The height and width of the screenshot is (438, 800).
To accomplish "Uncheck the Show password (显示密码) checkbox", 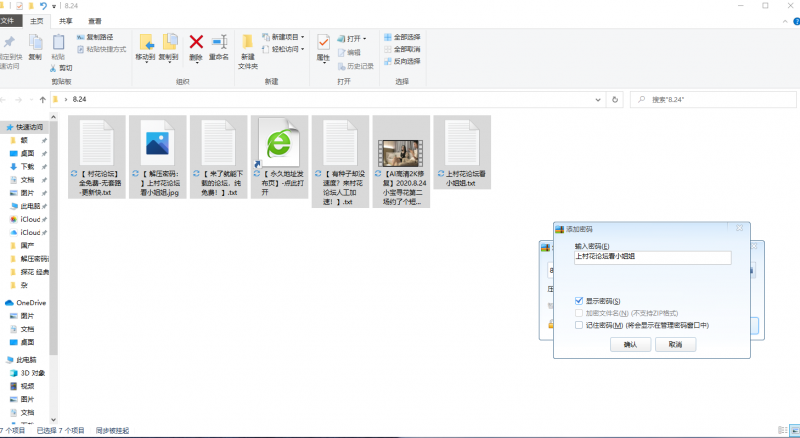I will click(x=579, y=301).
